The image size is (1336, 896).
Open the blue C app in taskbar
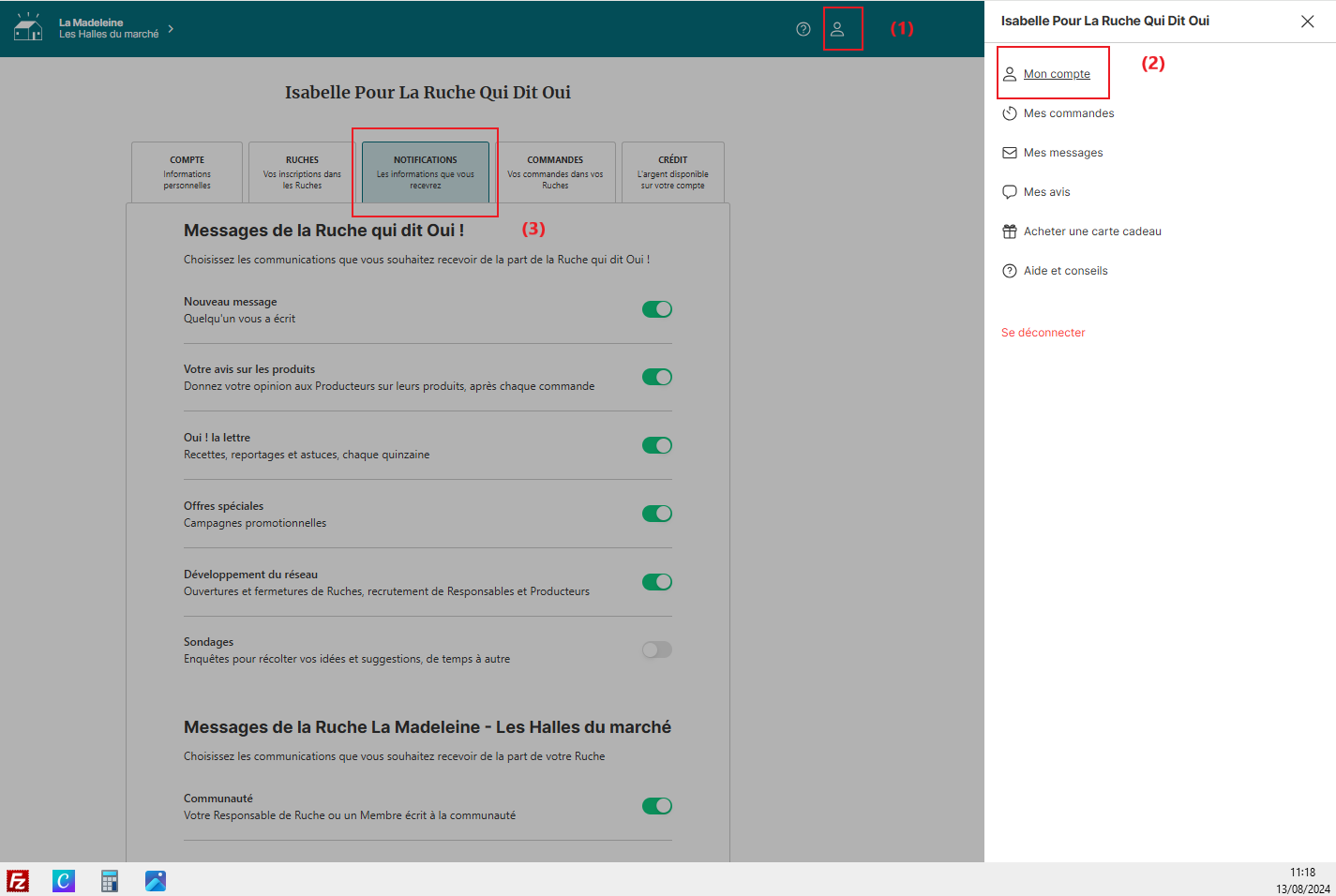[64, 881]
